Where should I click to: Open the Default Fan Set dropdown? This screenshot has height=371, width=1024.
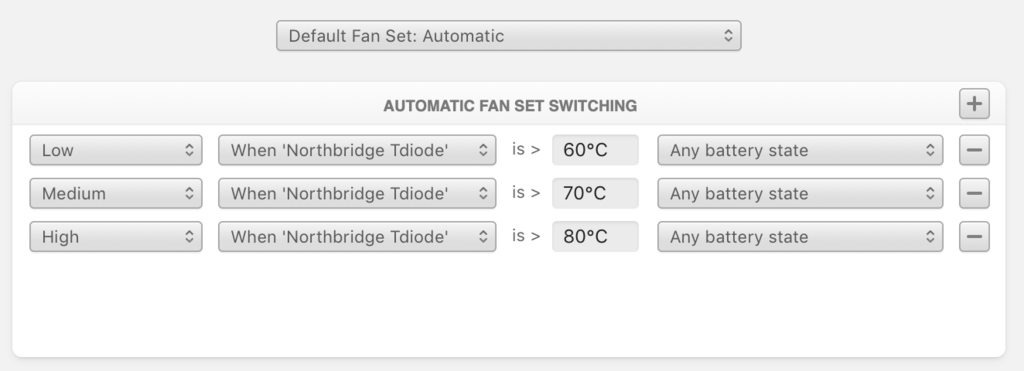(509, 35)
